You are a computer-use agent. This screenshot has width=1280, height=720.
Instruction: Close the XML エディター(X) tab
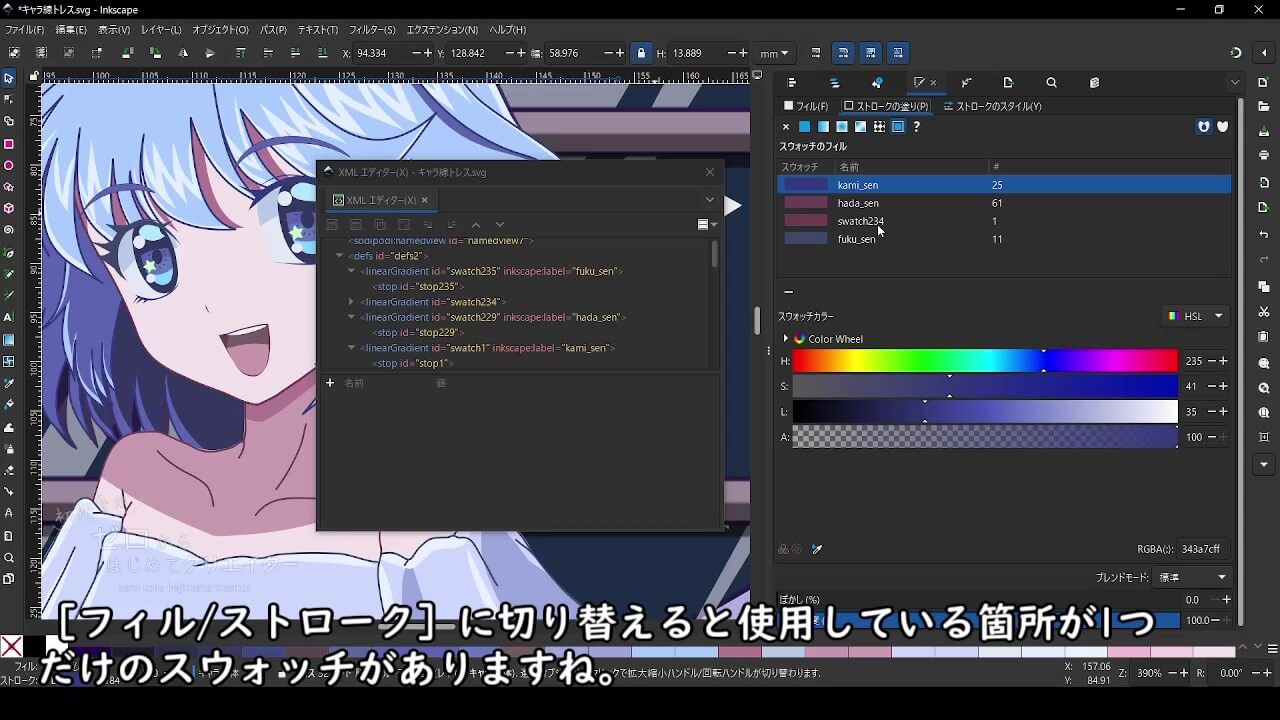click(x=424, y=200)
